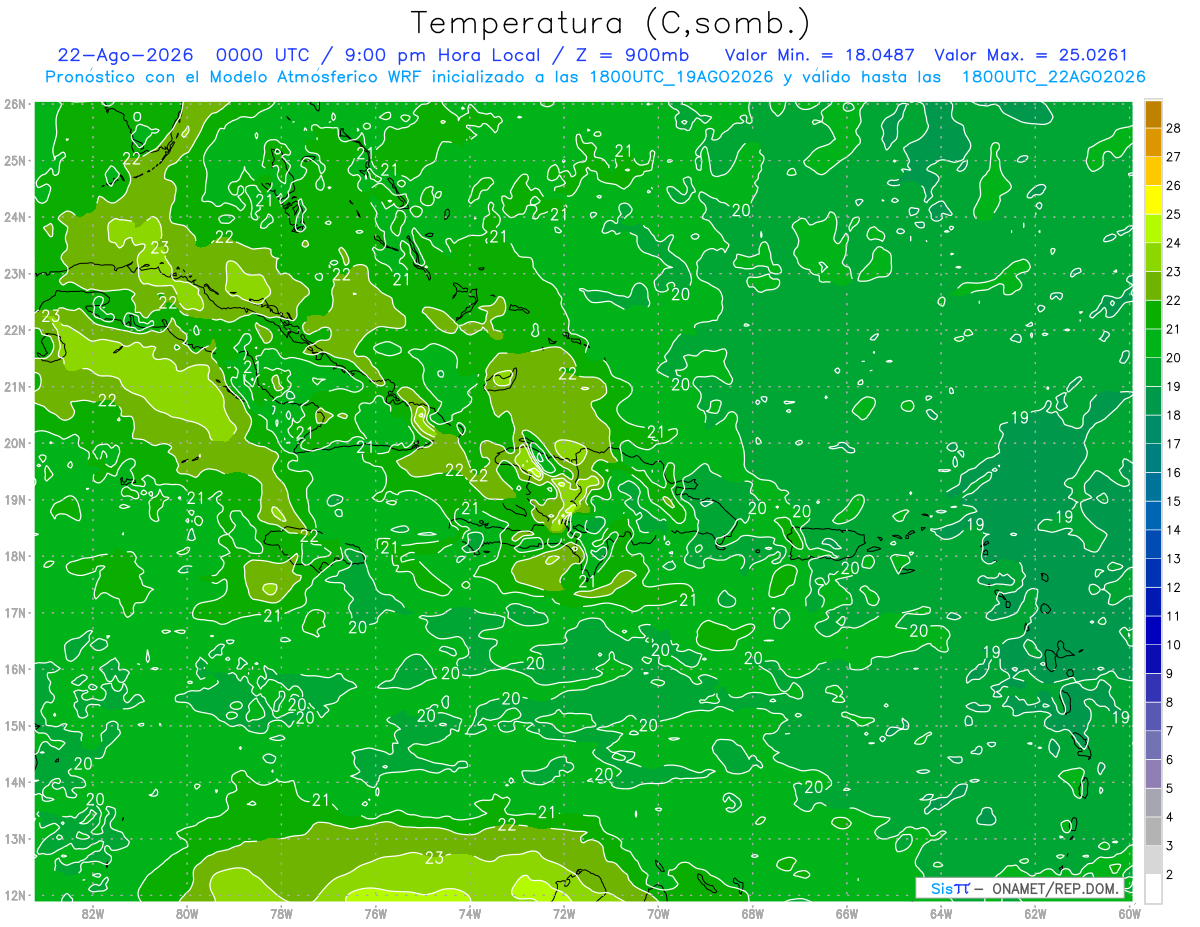
Task: Click the 16N latitude axis label
Action: point(14,669)
